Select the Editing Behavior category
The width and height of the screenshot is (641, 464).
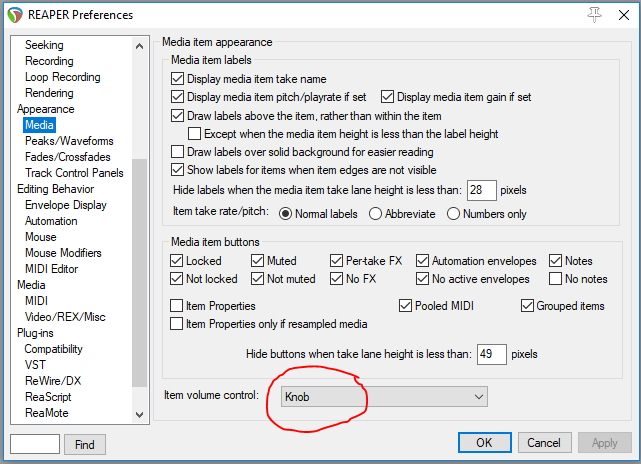click(x=56, y=188)
